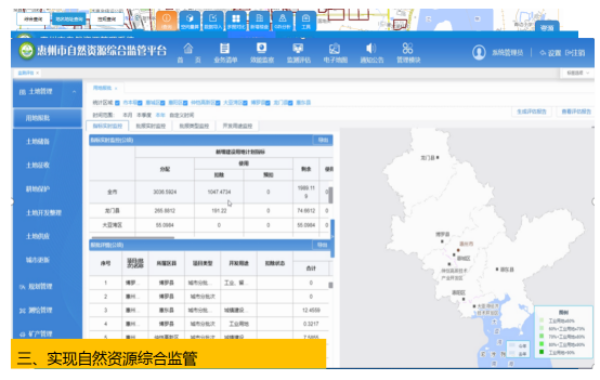Click the upper table's vertical scrollbar
Image resolution: width=600 pixels, height=380 pixels.
(x=330, y=195)
